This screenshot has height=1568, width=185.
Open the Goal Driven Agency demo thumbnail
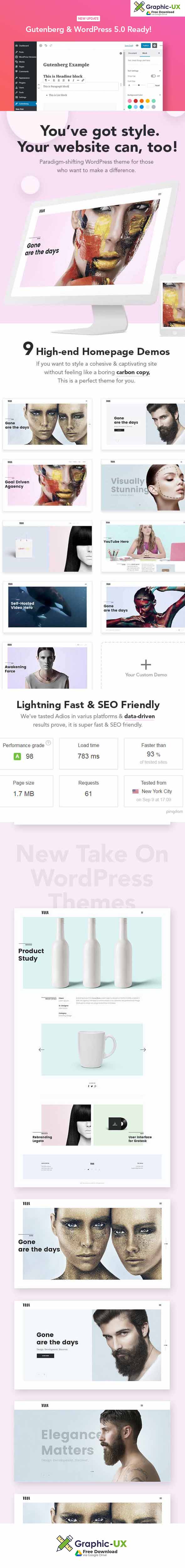click(47, 485)
